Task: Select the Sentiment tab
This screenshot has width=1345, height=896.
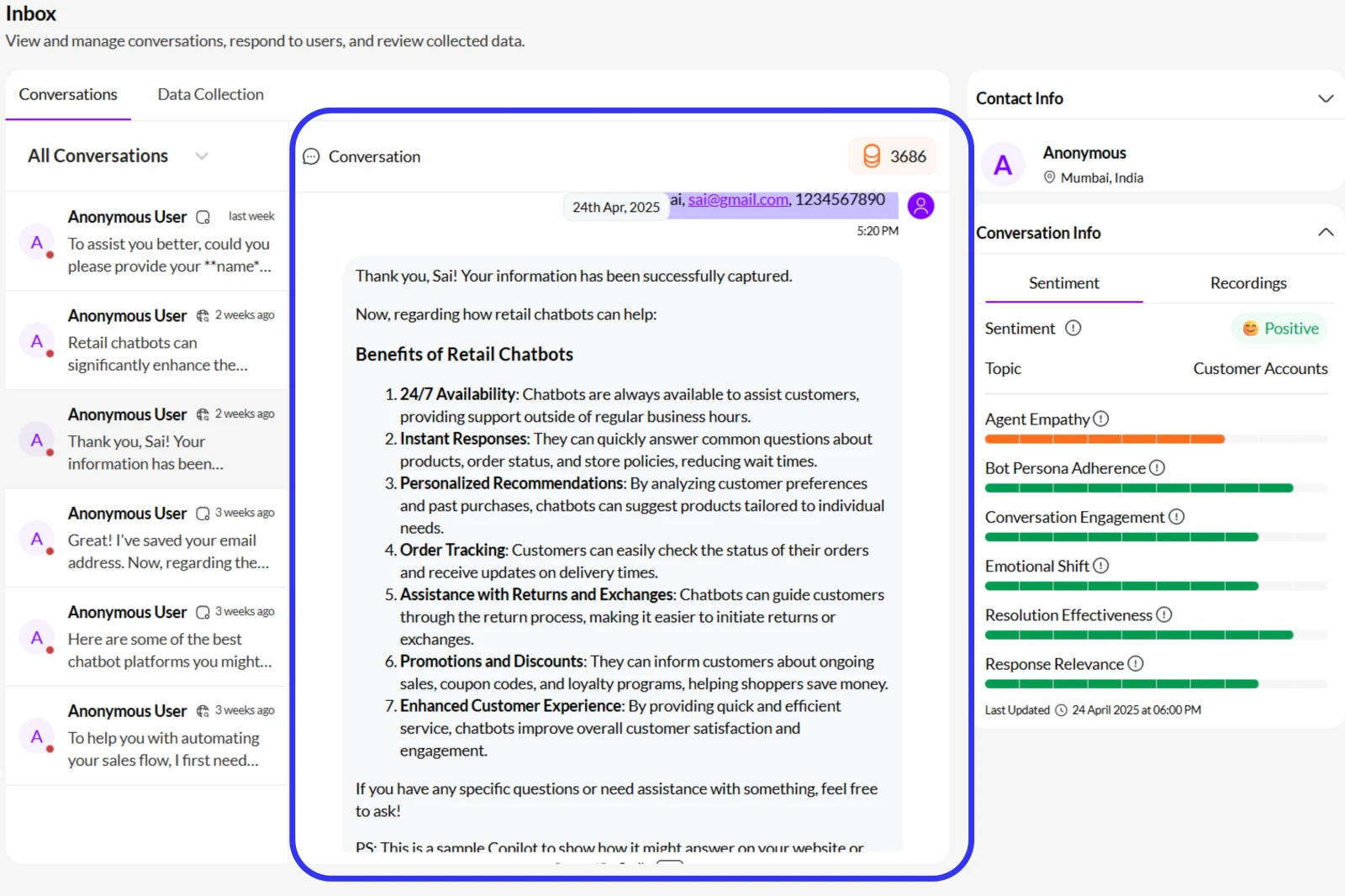Action: [1063, 282]
